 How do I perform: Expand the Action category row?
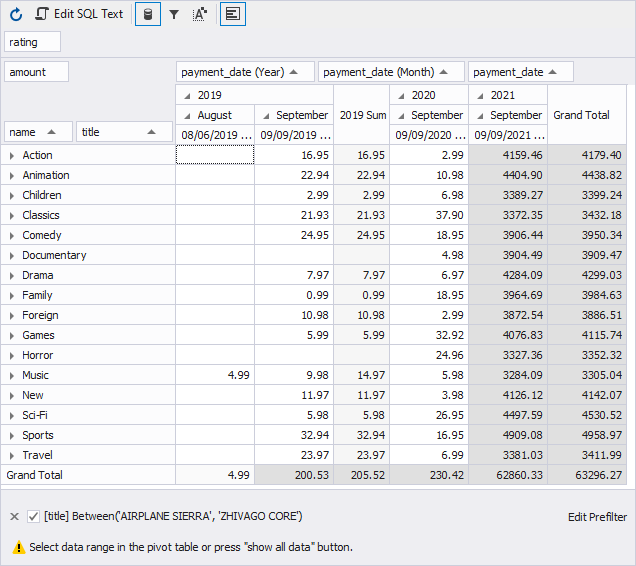(12, 155)
